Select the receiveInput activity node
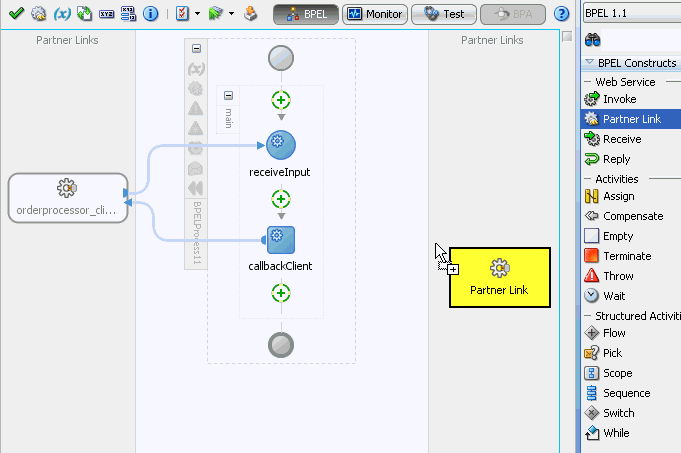The image size is (681, 453). coord(281,145)
